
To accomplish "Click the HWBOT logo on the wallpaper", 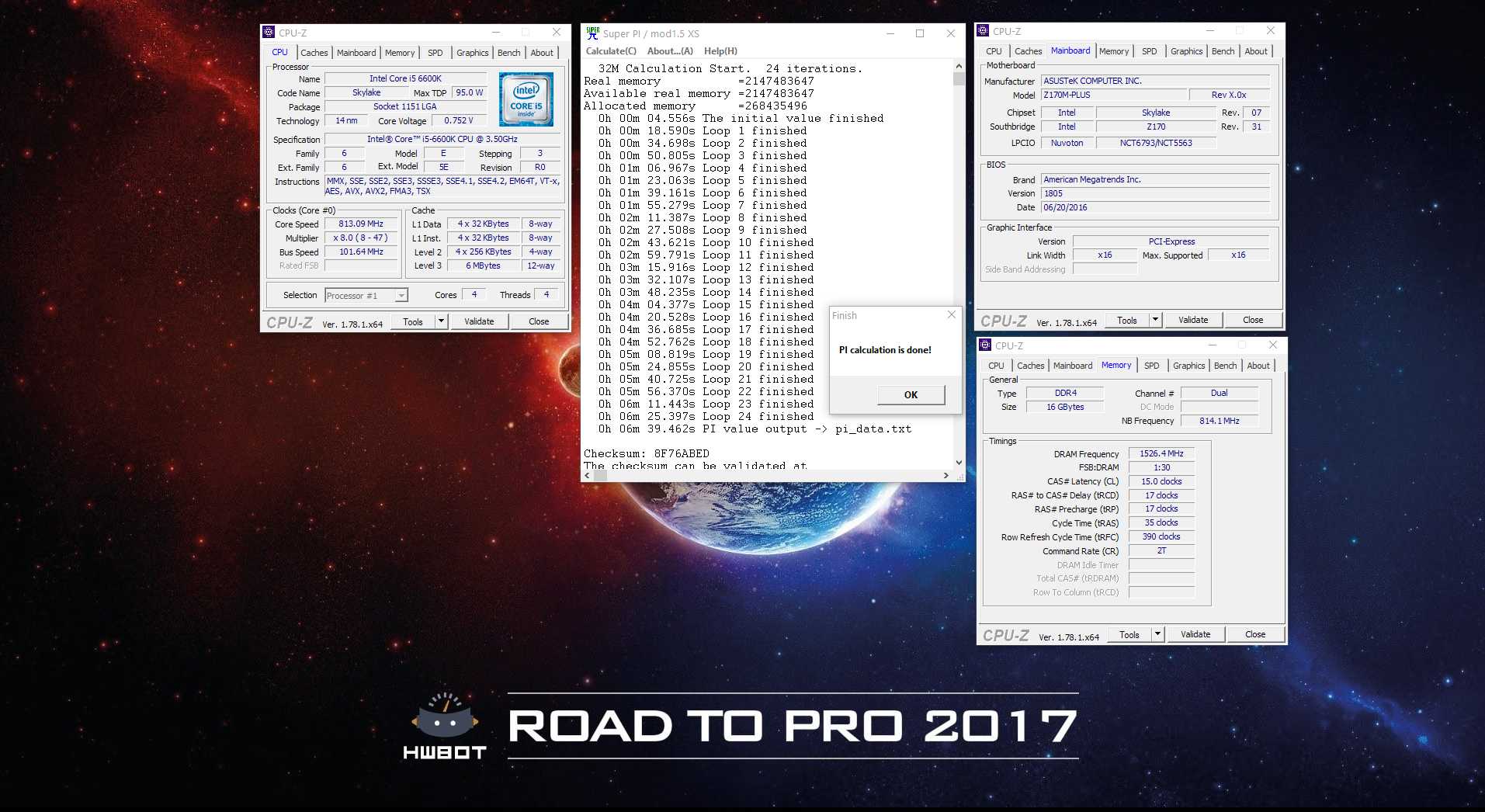I will (x=445, y=725).
